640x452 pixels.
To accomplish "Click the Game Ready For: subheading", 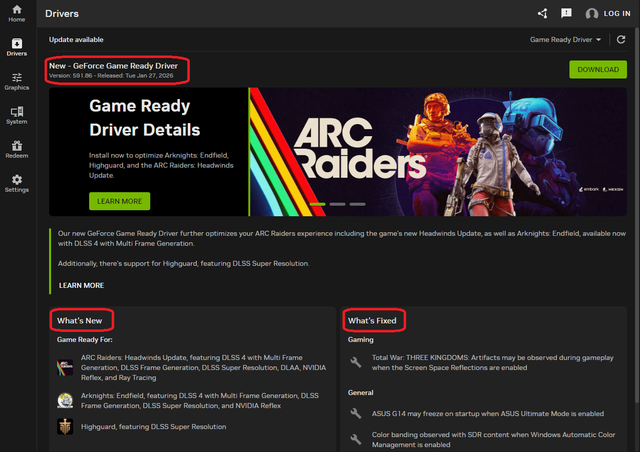I will coord(84,340).
